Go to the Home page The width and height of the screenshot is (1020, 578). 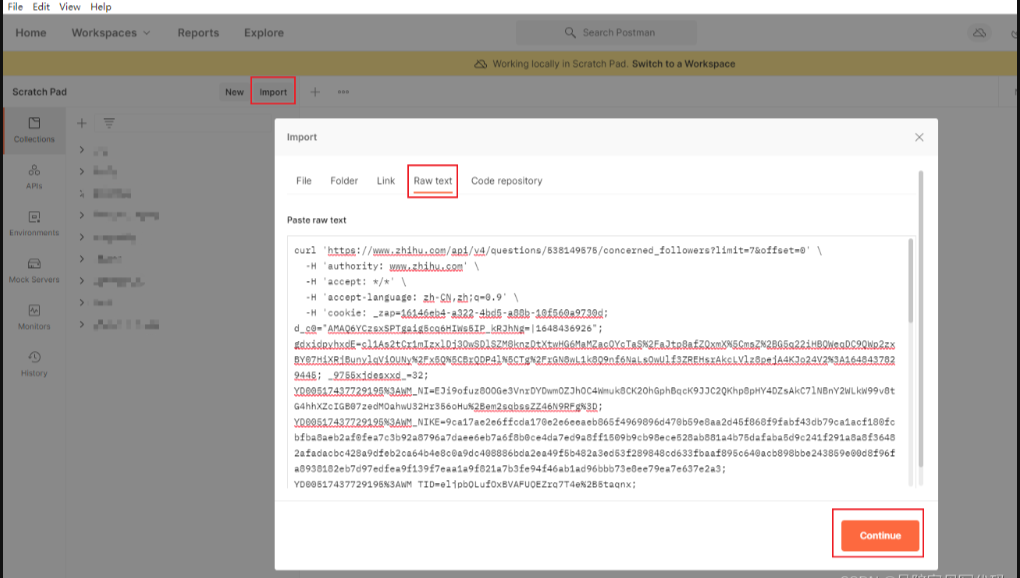tap(31, 33)
